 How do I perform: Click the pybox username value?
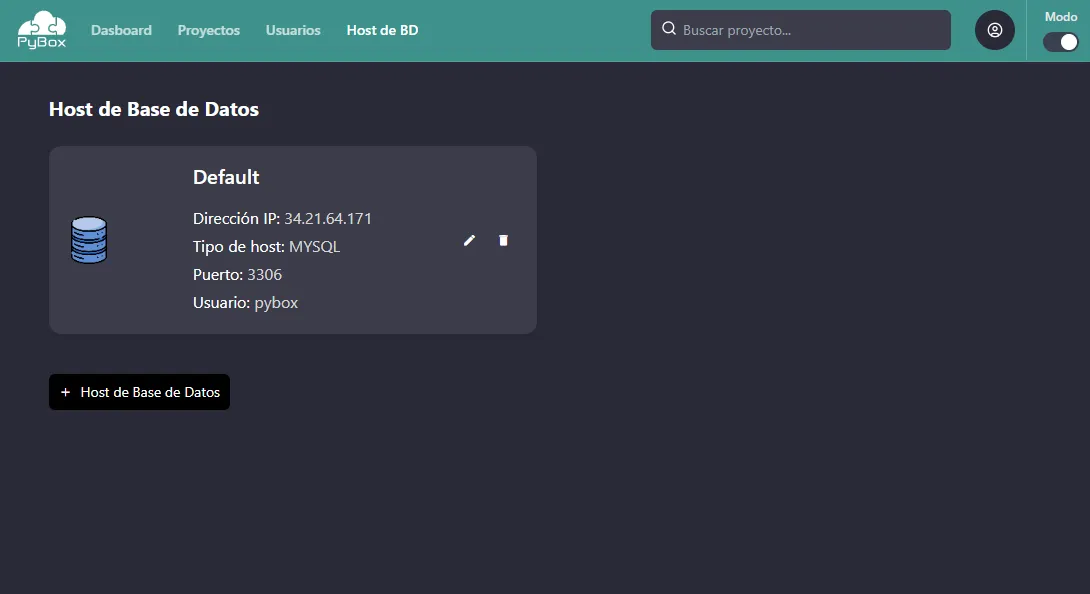pos(276,303)
